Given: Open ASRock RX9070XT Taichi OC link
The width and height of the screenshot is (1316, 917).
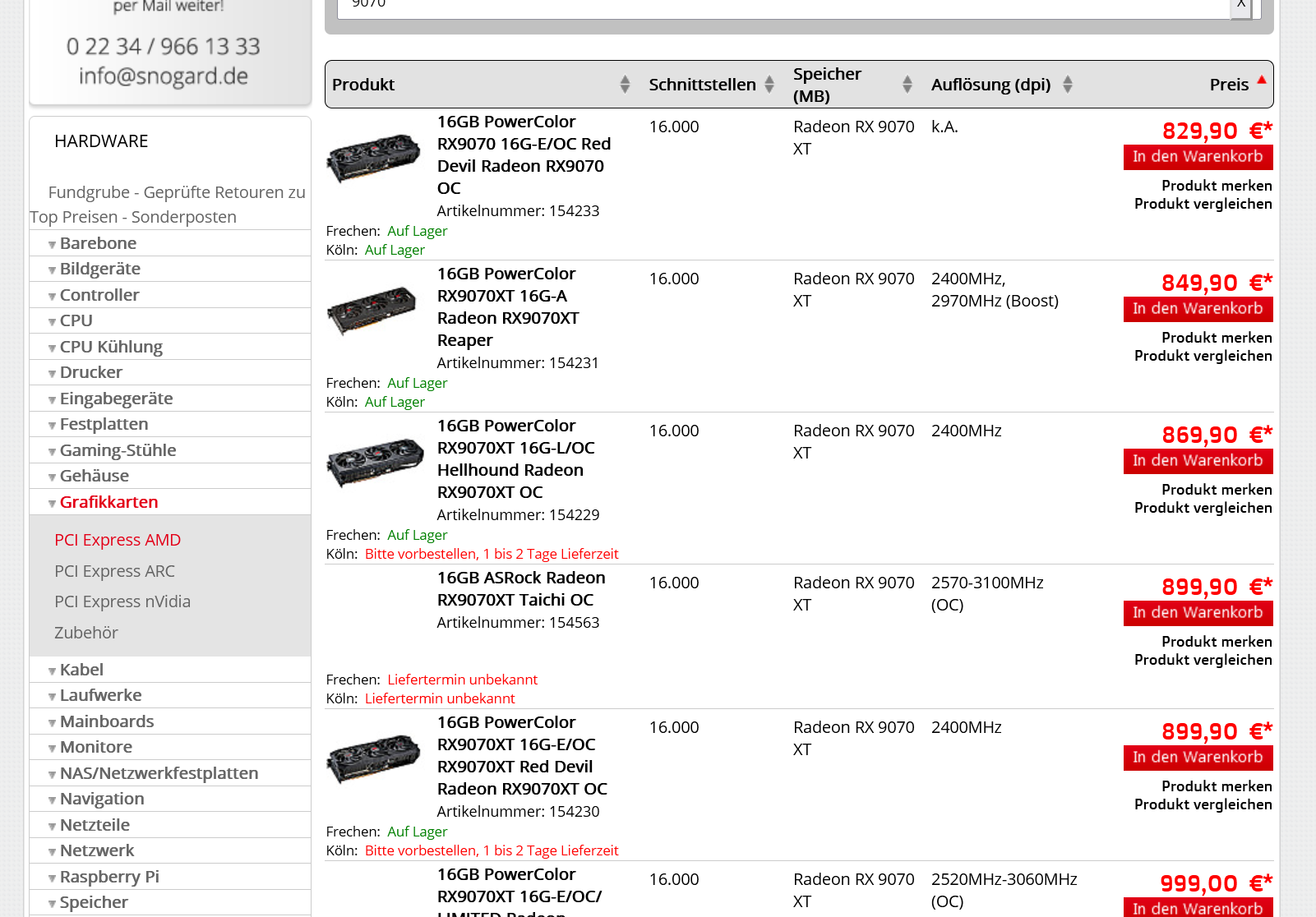Looking at the screenshot, I should 521,588.
